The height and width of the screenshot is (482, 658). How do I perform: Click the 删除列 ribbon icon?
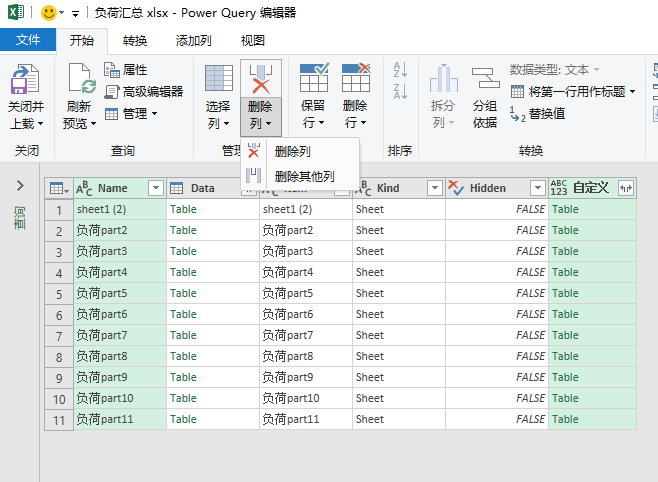click(261, 79)
